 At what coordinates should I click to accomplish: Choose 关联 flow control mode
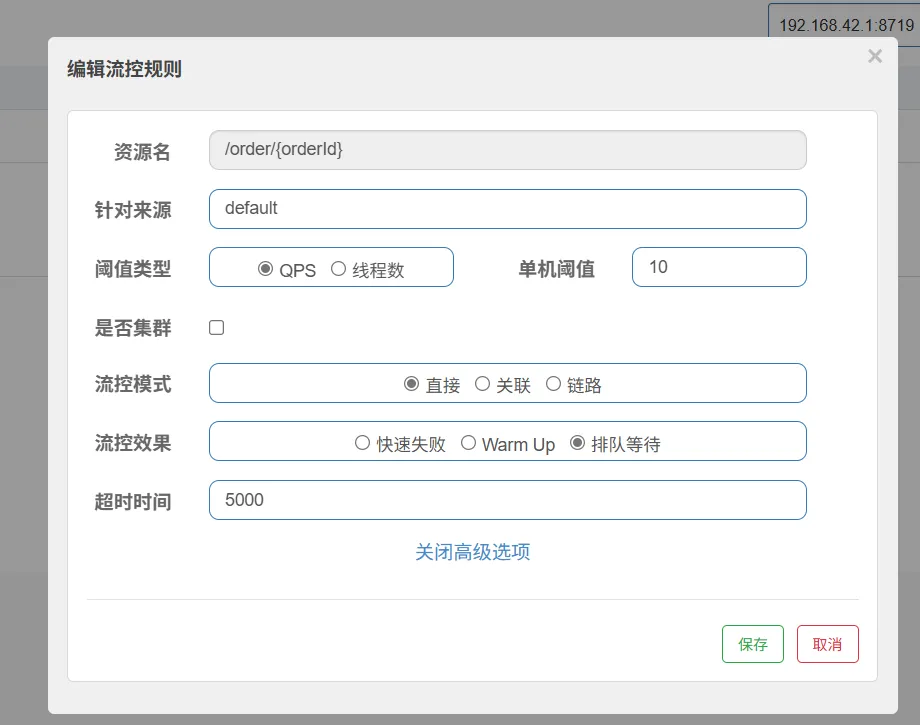(482, 384)
